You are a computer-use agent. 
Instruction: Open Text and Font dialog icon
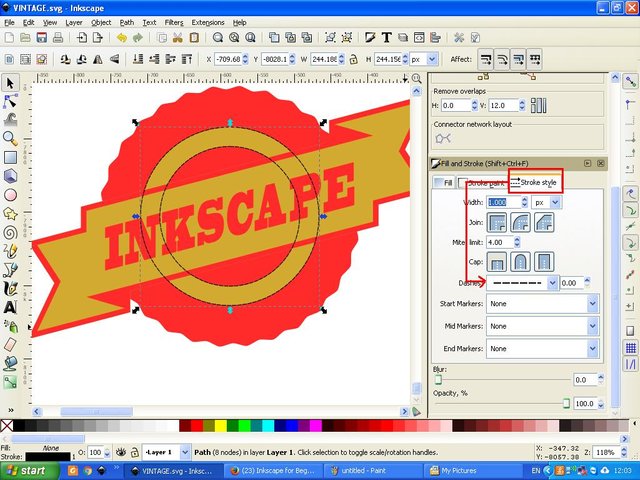[386, 38]
